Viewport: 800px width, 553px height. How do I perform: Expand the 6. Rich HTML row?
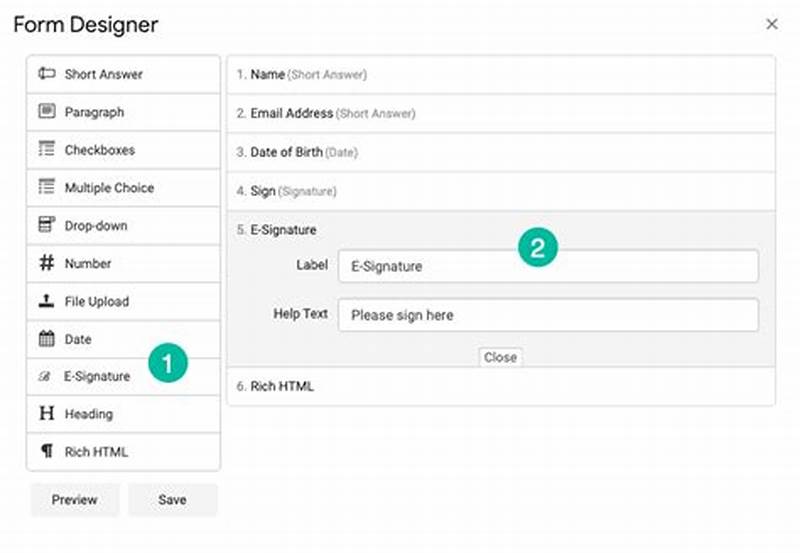[x=501, y=386]
